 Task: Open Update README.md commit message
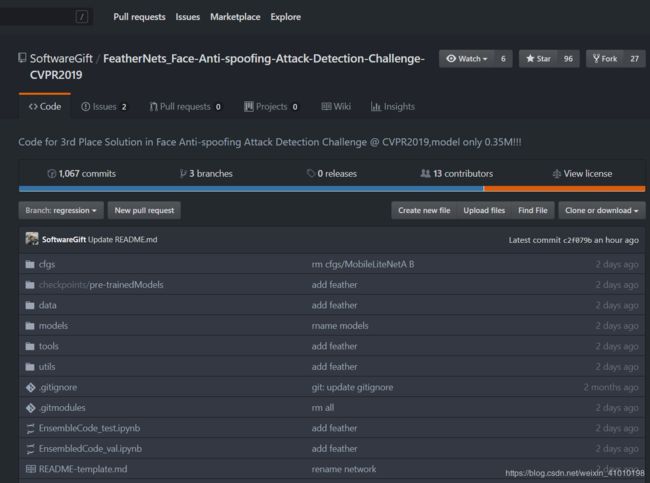coord(123,239)
